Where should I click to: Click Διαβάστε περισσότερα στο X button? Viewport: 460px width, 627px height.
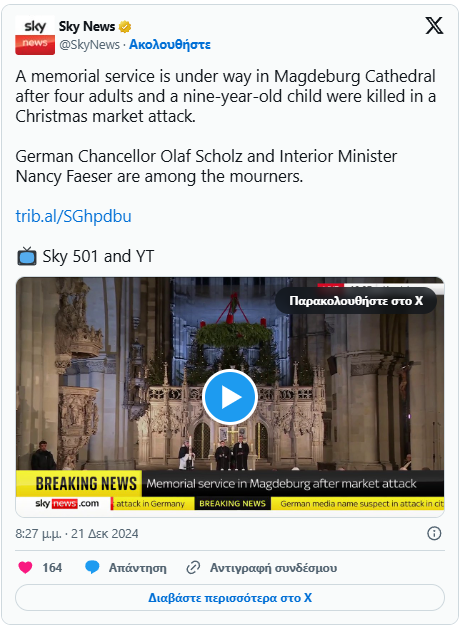(x=230, y=598)
